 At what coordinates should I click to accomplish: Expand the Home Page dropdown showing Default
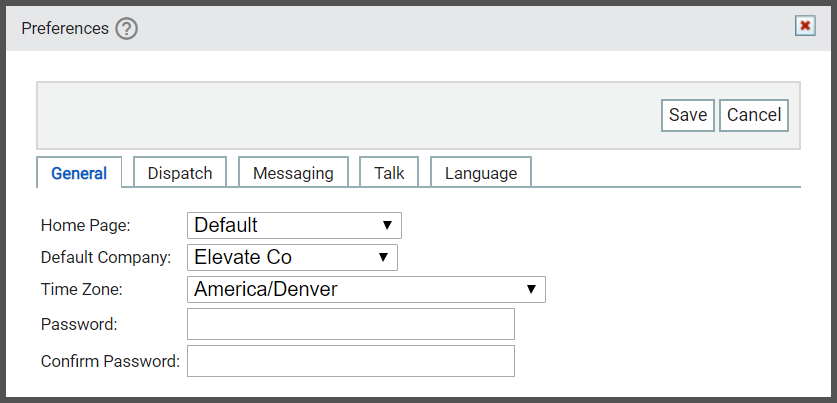(x=294, y=225)
